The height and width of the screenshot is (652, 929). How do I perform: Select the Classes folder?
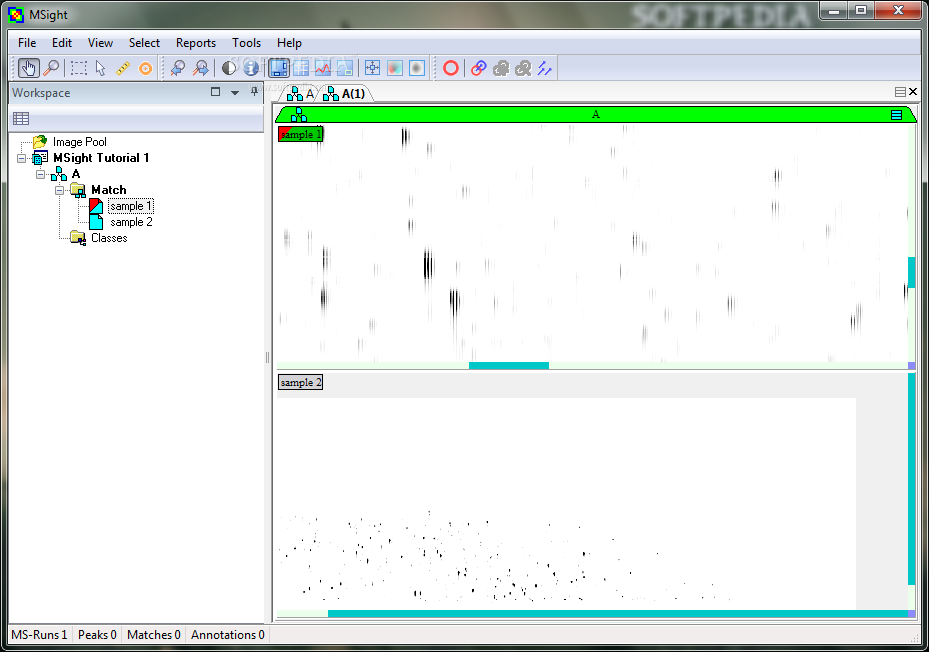coord(109,238)
